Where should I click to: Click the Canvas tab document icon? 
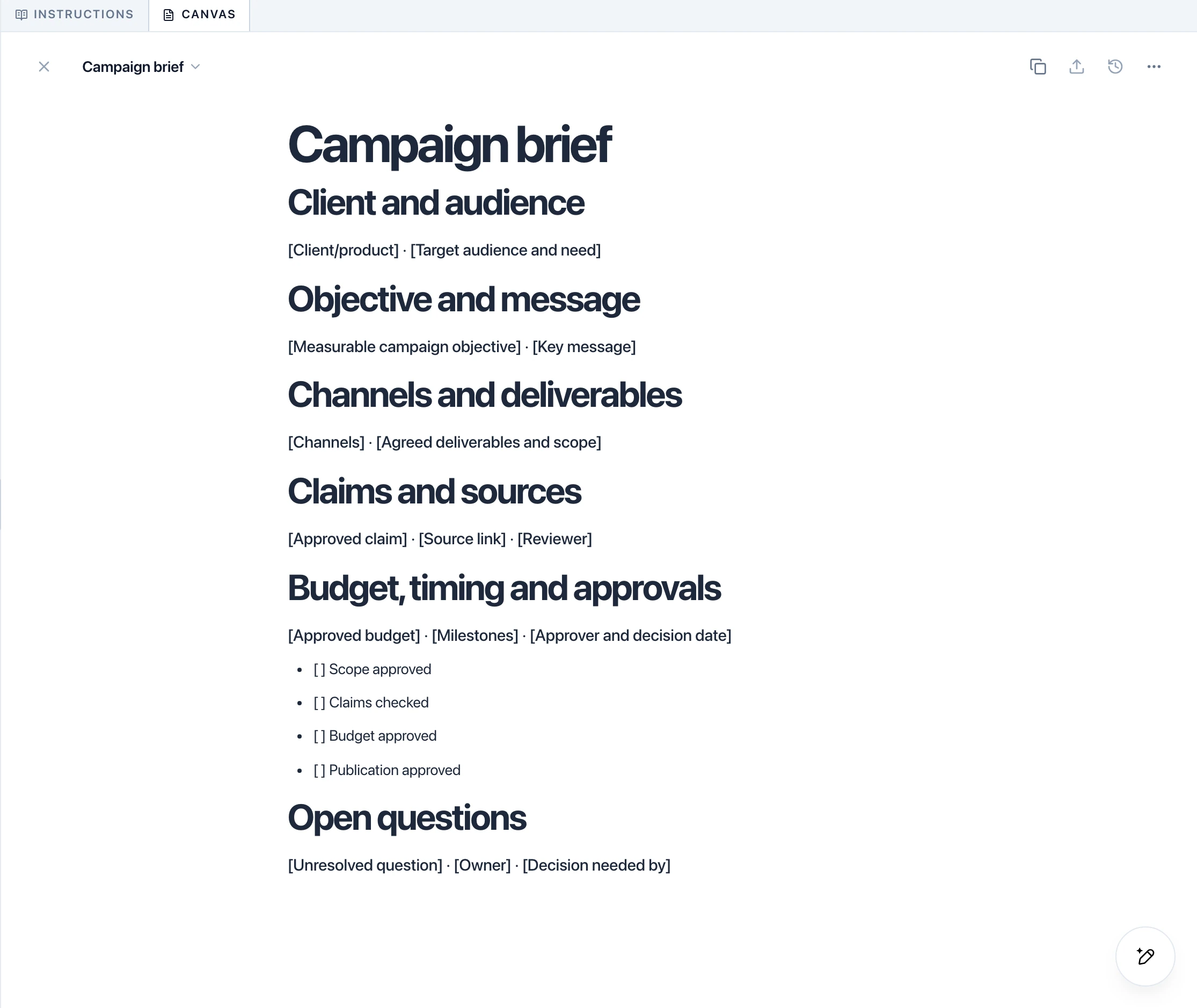tap(169, 15)
